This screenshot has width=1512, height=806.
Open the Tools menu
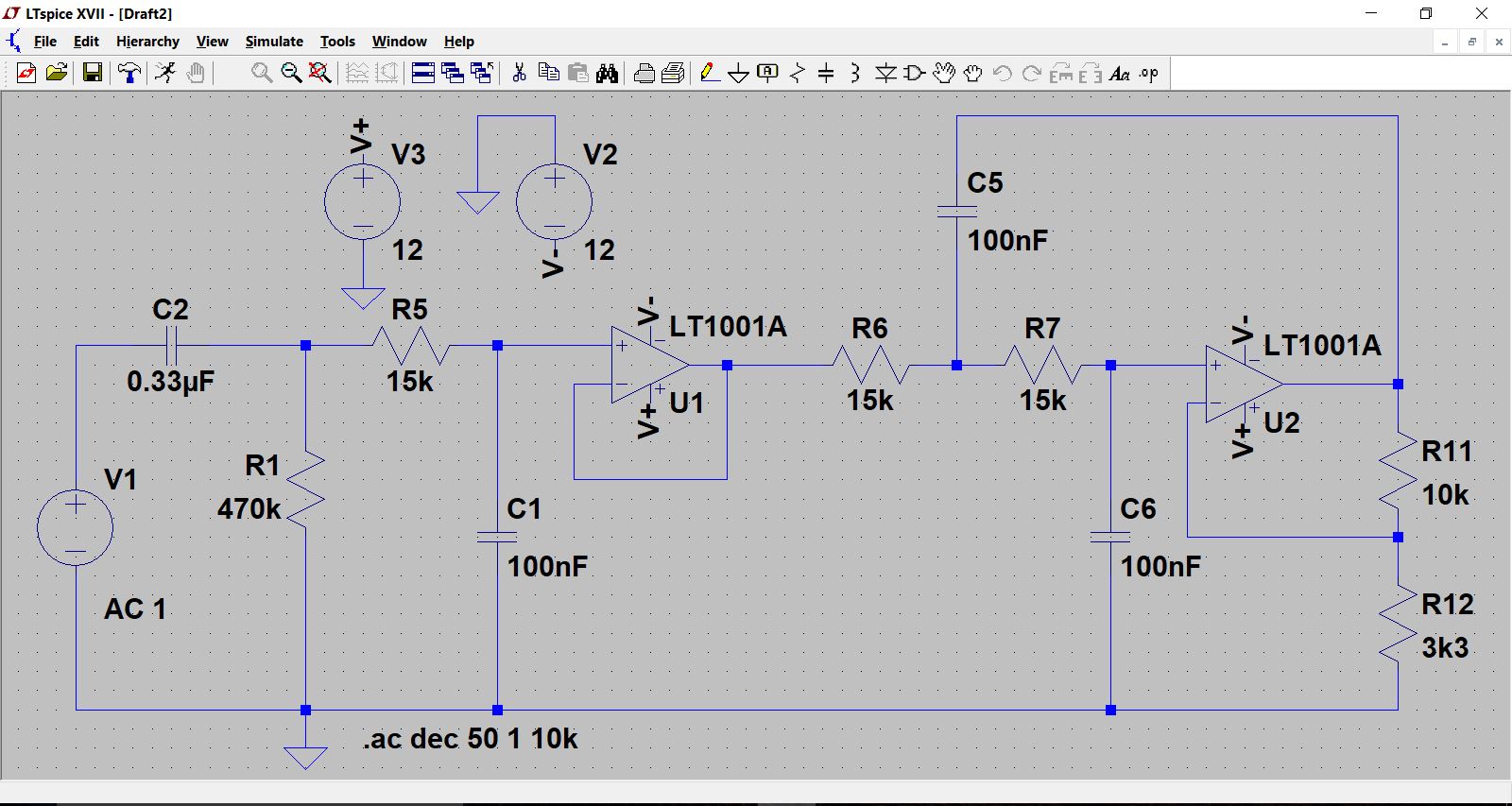[337, 42]
